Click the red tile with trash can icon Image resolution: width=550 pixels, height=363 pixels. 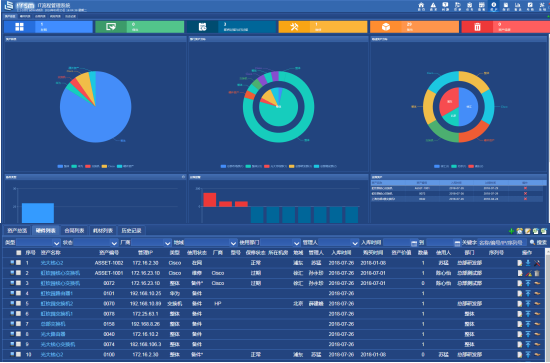tap(505, 27)
